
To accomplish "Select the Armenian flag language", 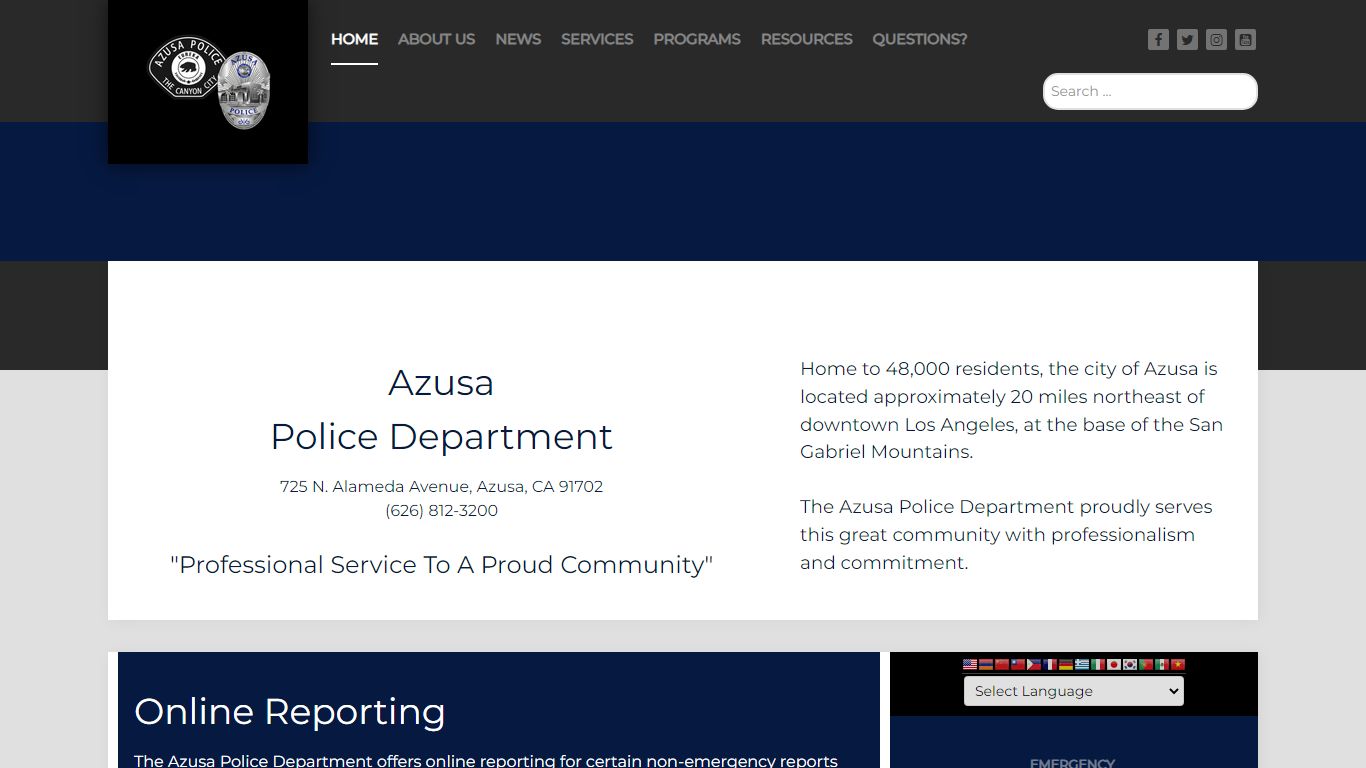I will pyautogui.click(x=986, y=664).
